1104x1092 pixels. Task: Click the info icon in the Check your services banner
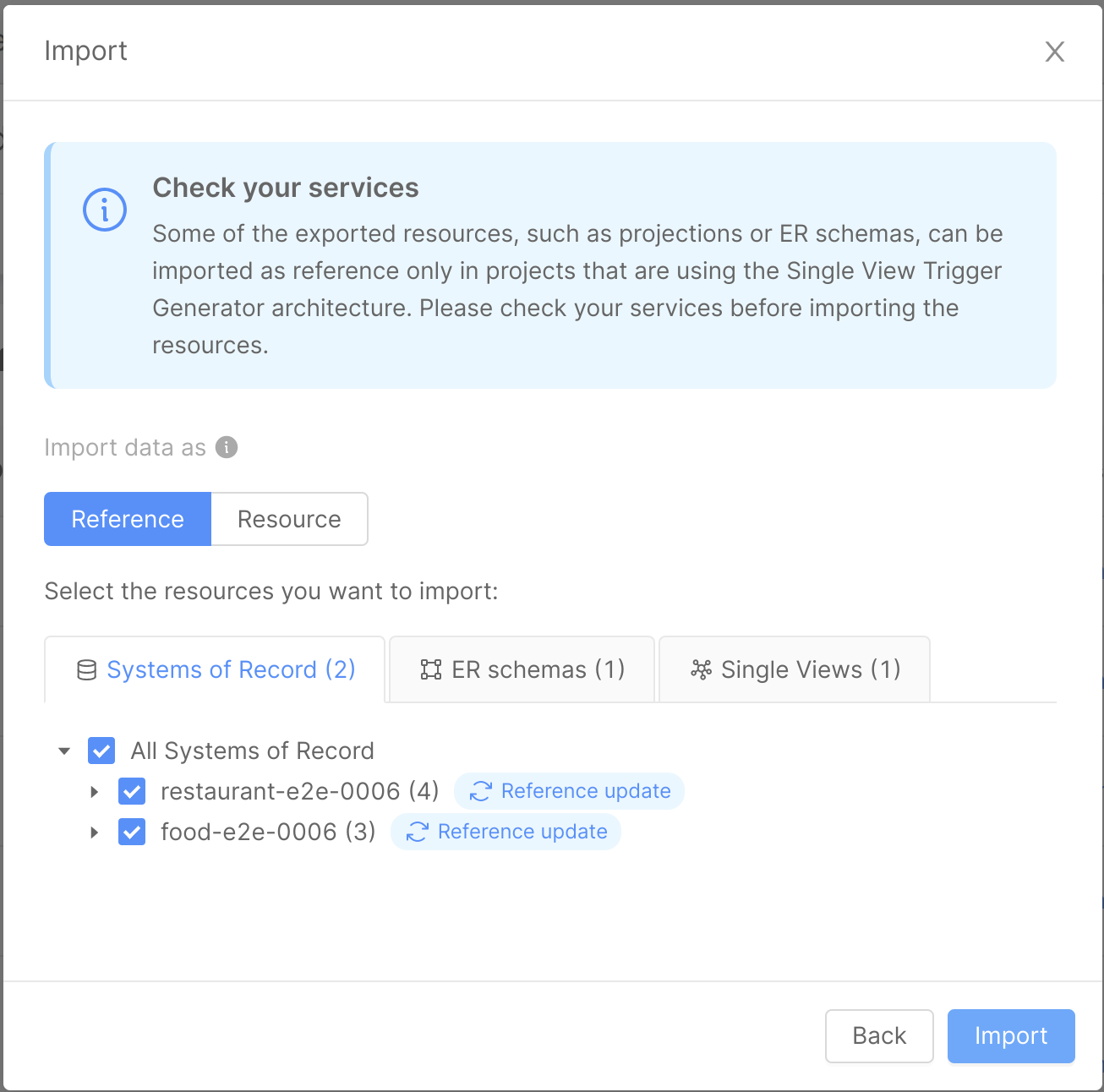tap(104, 209)
